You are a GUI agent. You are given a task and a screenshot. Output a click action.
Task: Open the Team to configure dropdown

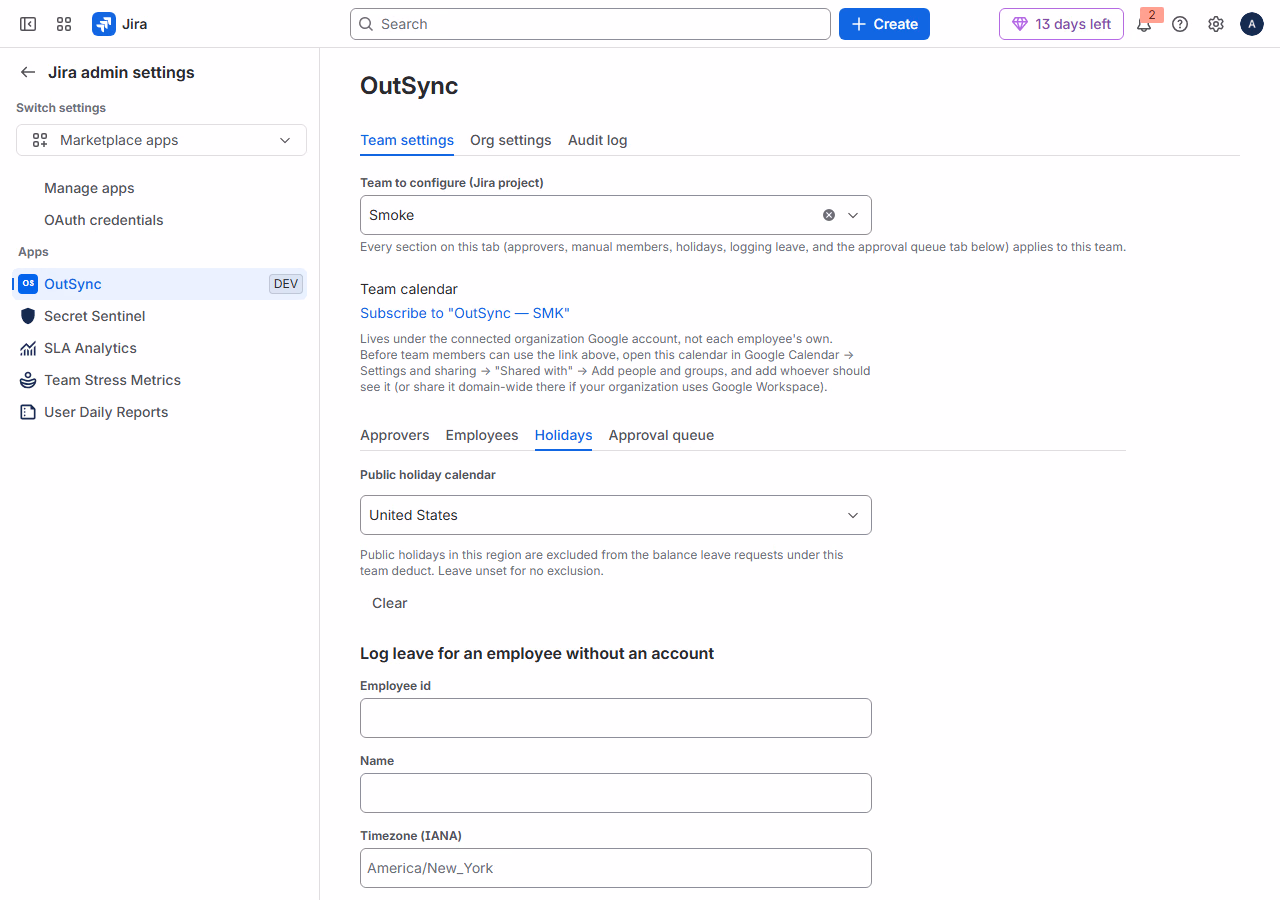pyautogui.click(x=616, y=215)
